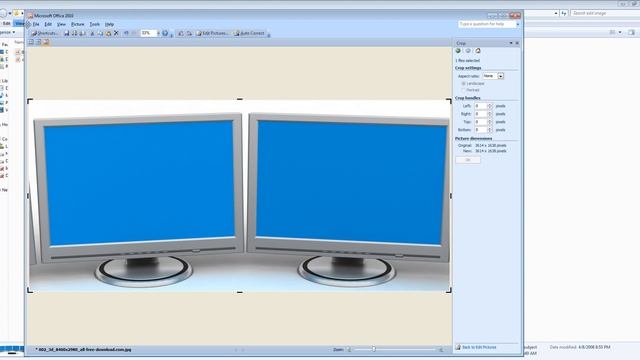The width and height of the screenshot is (640, 360).
Task: Click the Date modified text in Explorer window
Action: [580, 347]
